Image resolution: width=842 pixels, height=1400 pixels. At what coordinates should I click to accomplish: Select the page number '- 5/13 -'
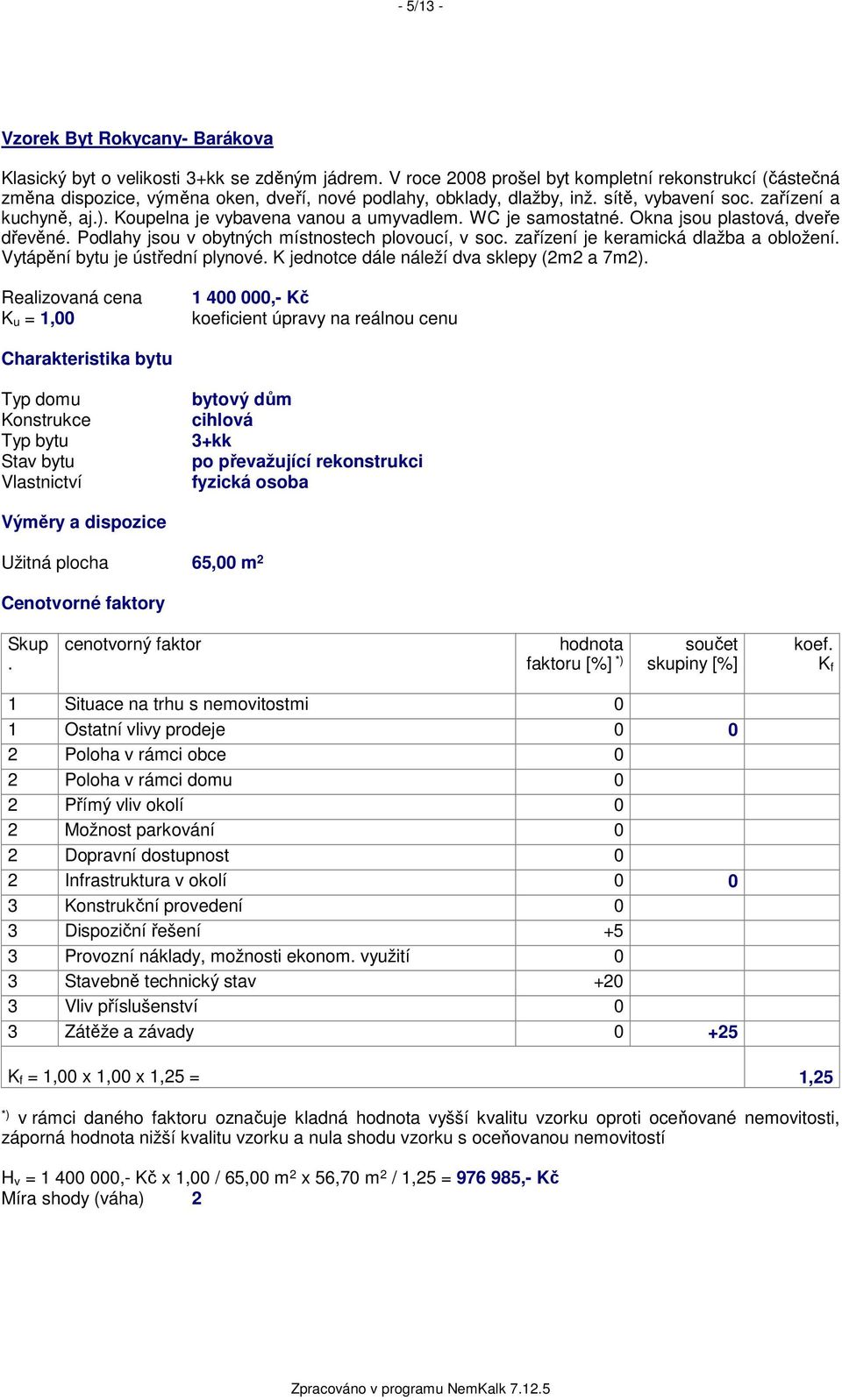coord(420,6)
